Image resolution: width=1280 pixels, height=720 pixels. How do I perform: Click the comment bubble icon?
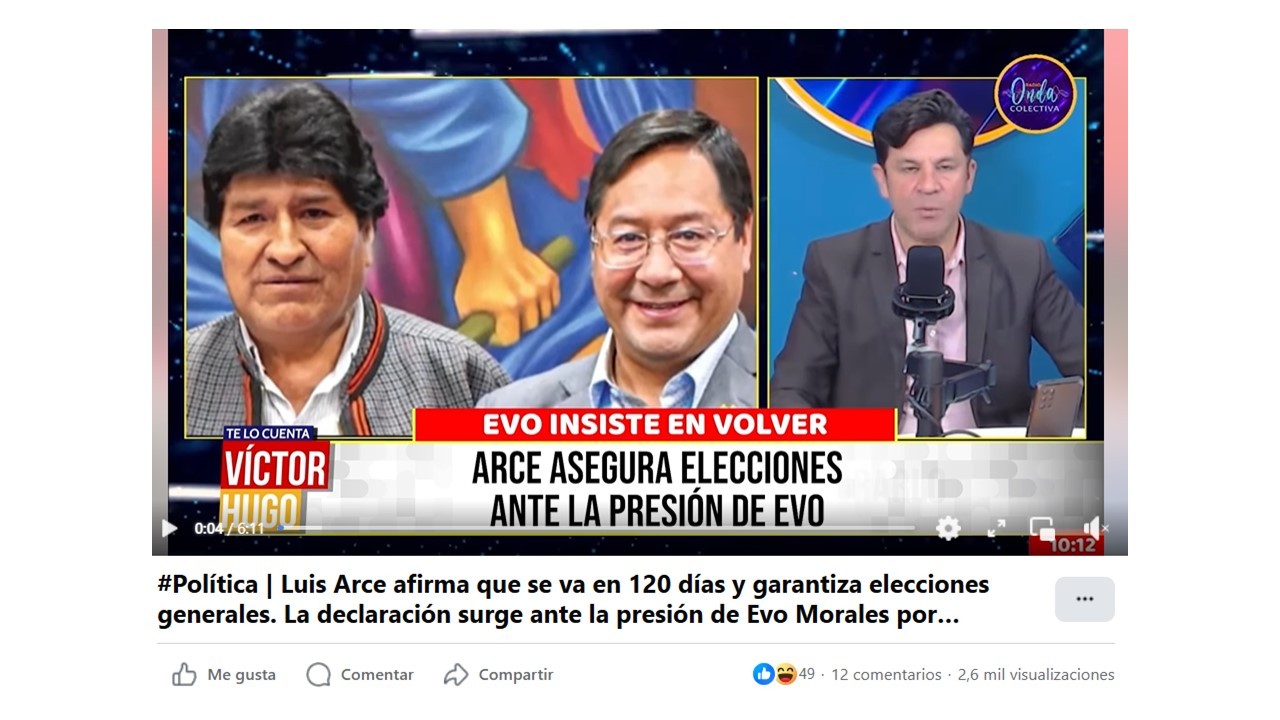[x=318, y=675]
